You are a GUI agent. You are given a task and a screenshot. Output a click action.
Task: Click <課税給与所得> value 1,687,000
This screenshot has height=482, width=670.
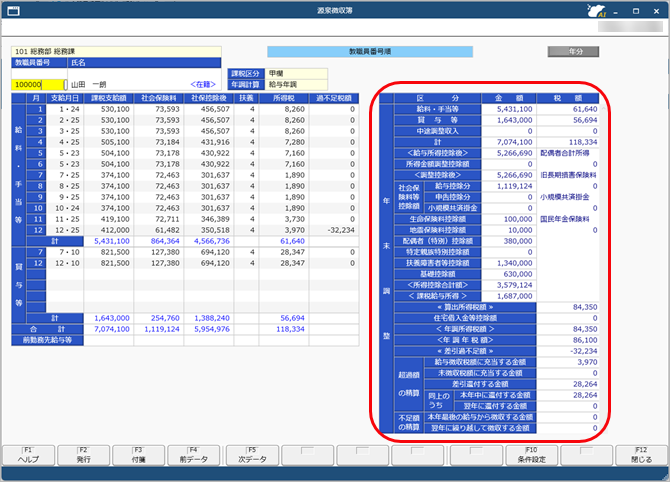pyautogui.click(x=509, y=296)
